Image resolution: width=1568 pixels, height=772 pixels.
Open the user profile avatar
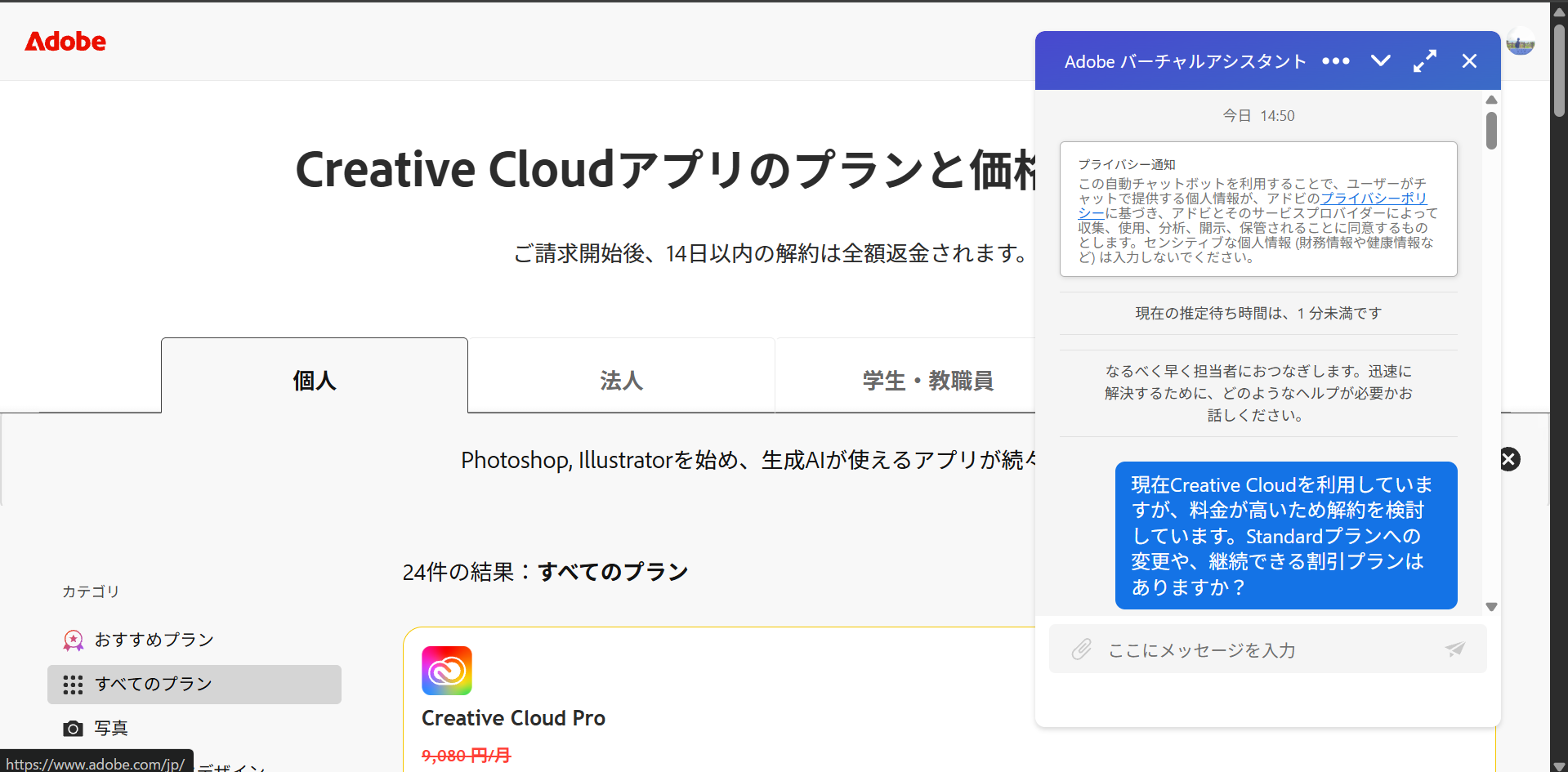pos(1520,41)
